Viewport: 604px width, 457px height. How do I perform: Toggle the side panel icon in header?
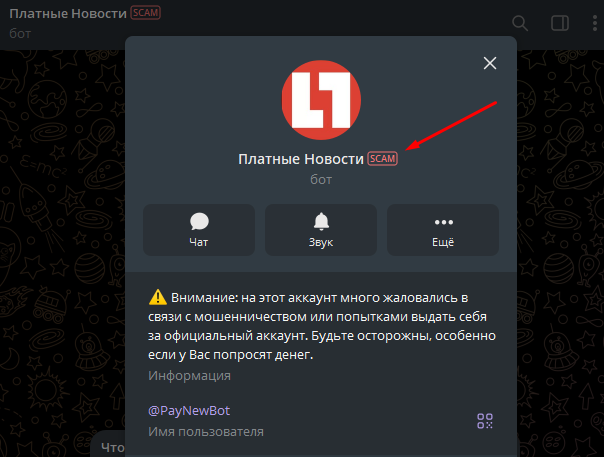click(x=560, y=23)
